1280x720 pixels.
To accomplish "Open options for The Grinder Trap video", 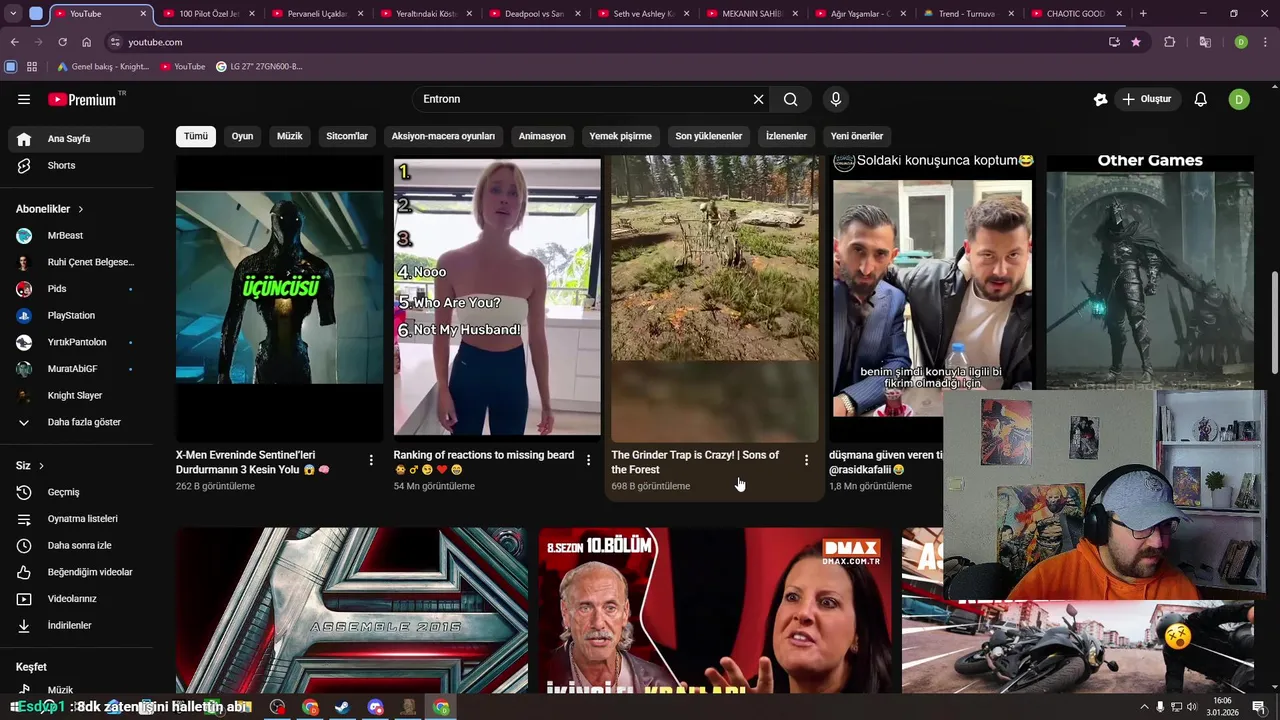I will coord(806,460).
